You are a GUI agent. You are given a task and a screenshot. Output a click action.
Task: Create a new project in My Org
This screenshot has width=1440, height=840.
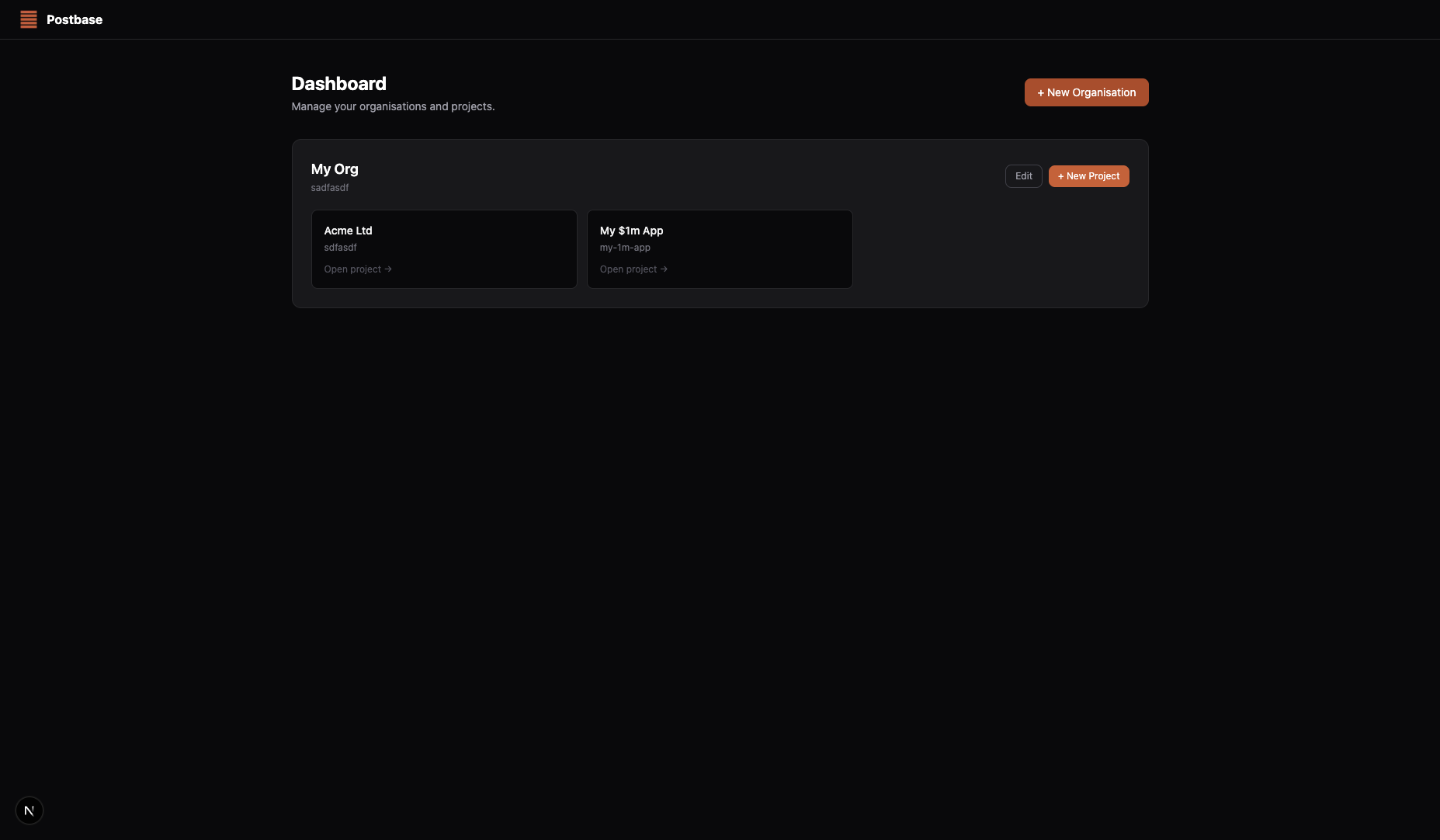[1088, 176]
